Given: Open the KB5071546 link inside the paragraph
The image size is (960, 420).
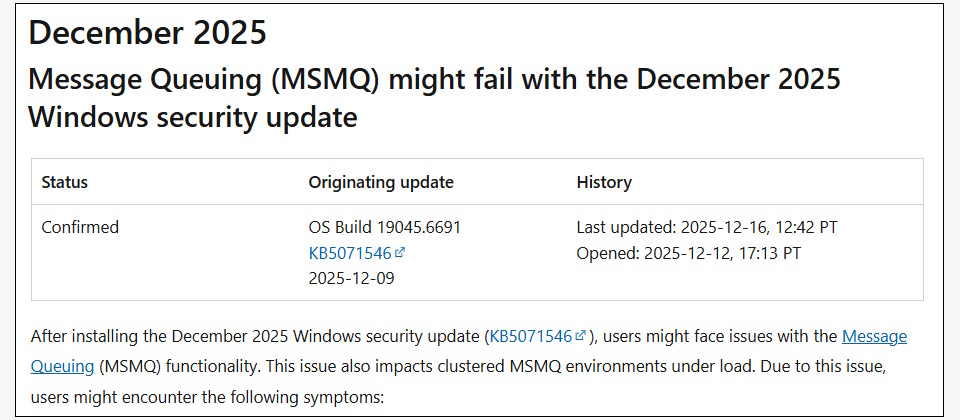Looking at the screenshot, I should (x=530, y=336).
